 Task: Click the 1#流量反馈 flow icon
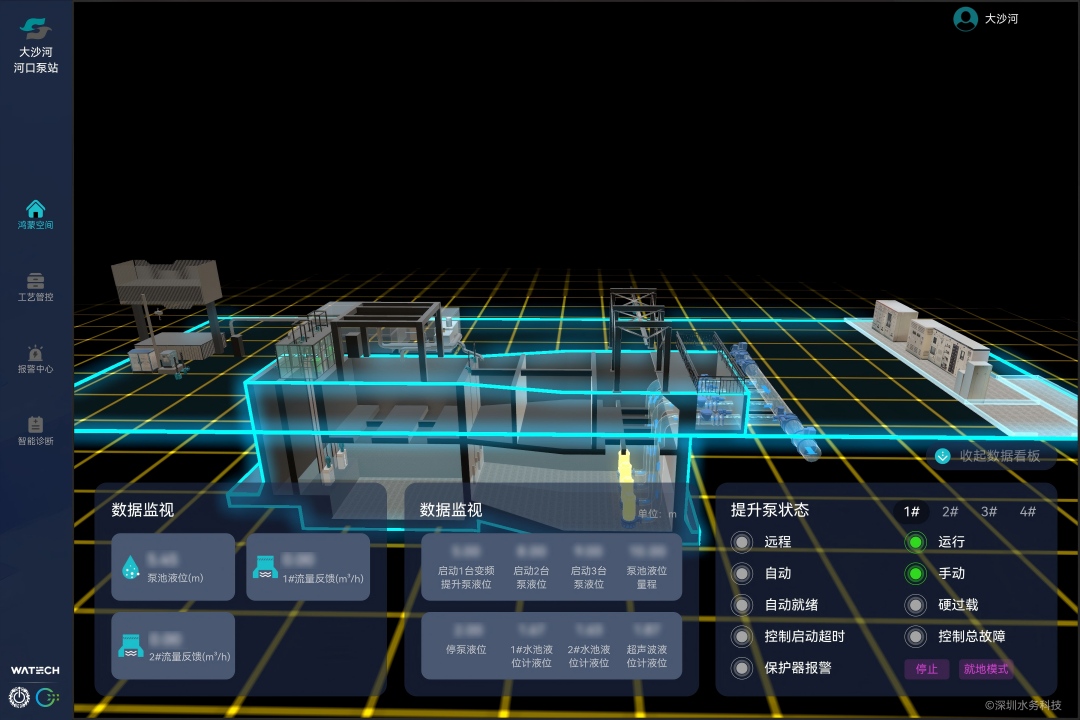[266, 567]
